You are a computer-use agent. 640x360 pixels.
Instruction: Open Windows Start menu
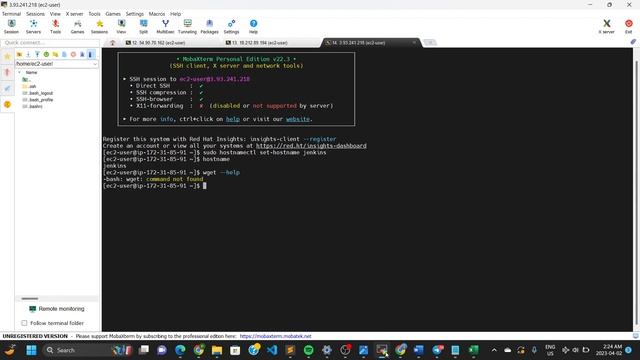[31, 350]
